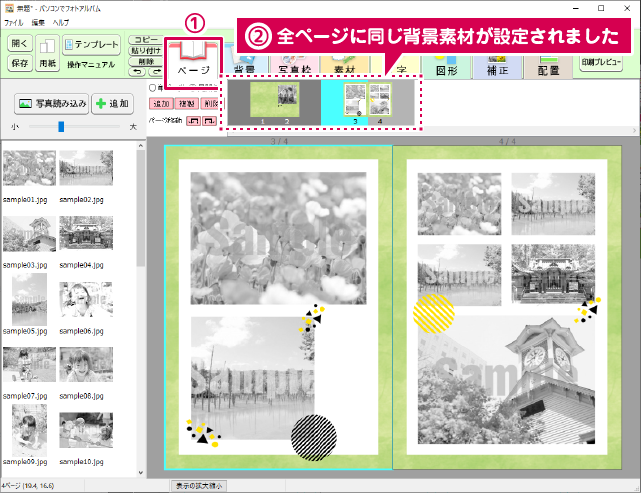Select sample05.jpg thumbnail
This screenshot has height=493, width=641.
(29, 299)
